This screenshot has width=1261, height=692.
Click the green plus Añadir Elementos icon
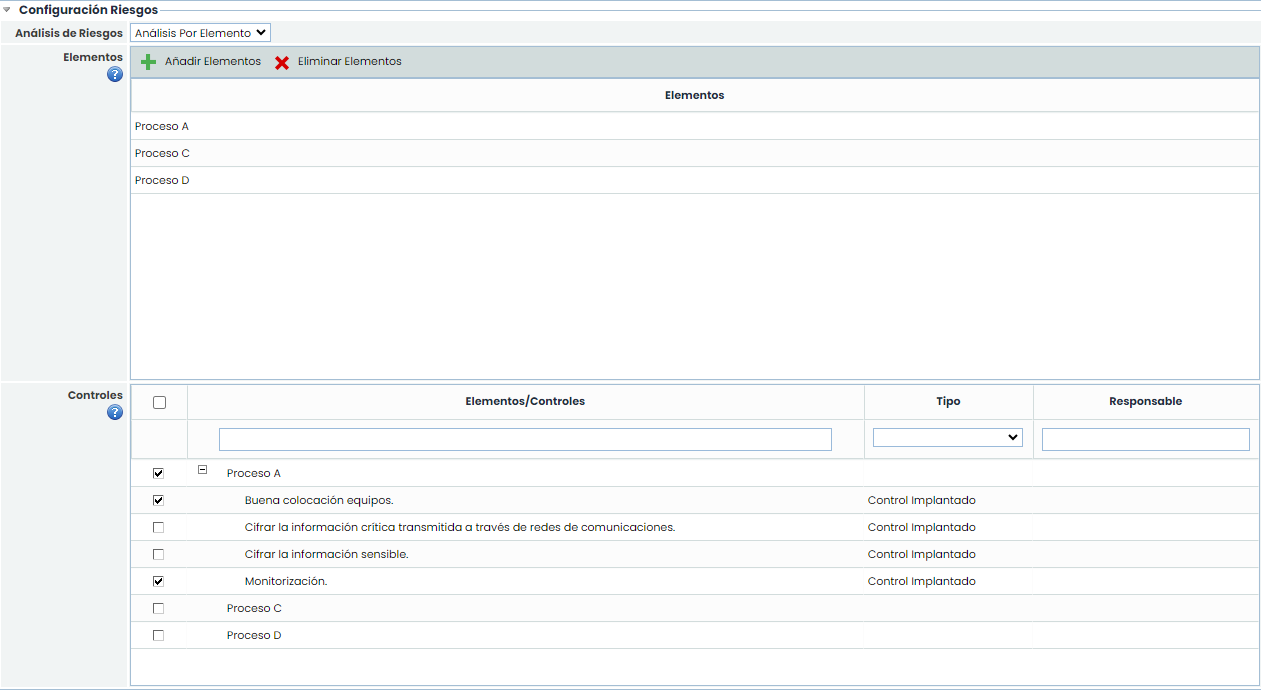point(148,62)
